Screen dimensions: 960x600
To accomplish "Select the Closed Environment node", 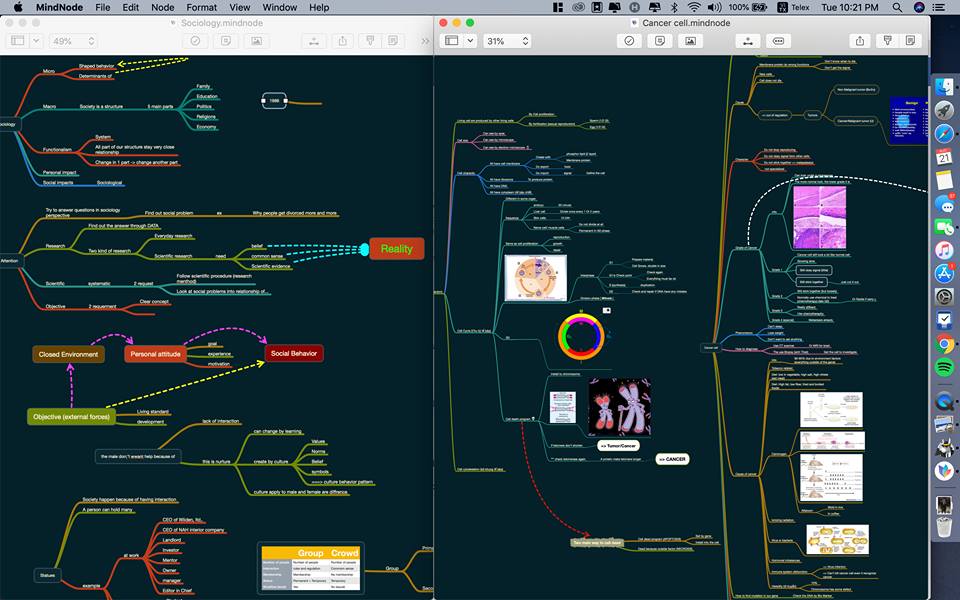I will pos(69,354).
